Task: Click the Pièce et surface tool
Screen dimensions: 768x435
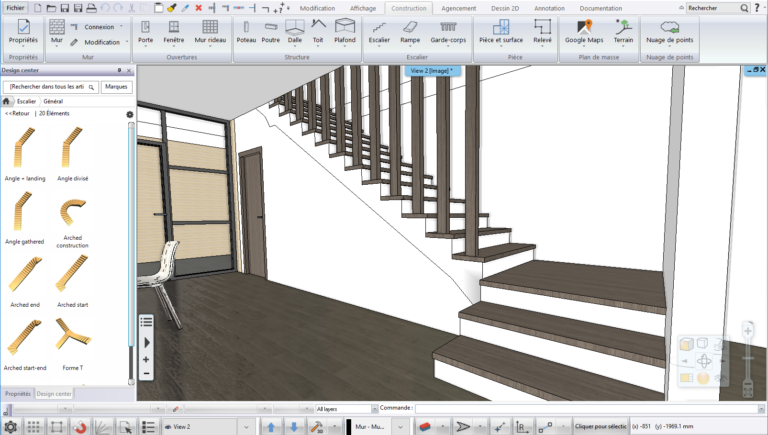Action: click(x=501, y=32)
